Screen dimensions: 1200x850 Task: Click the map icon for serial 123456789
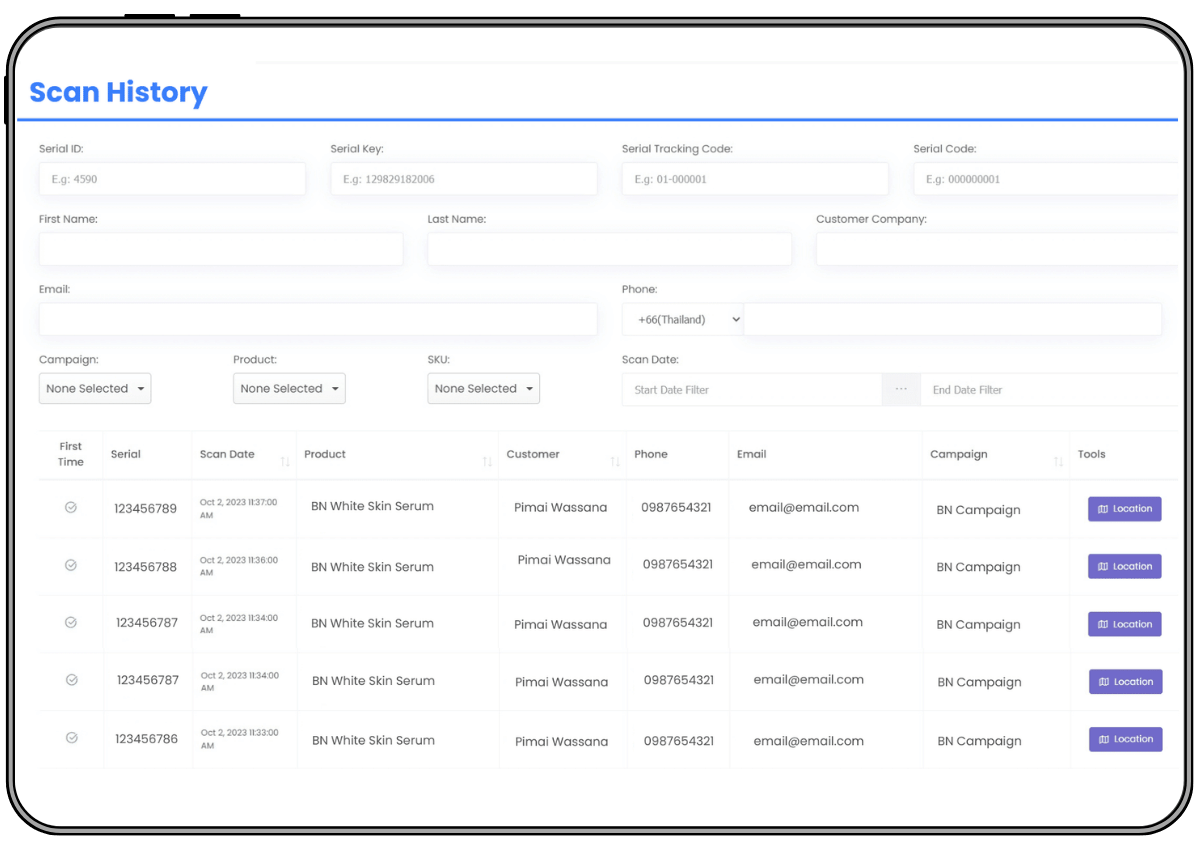click(1103, 509)
